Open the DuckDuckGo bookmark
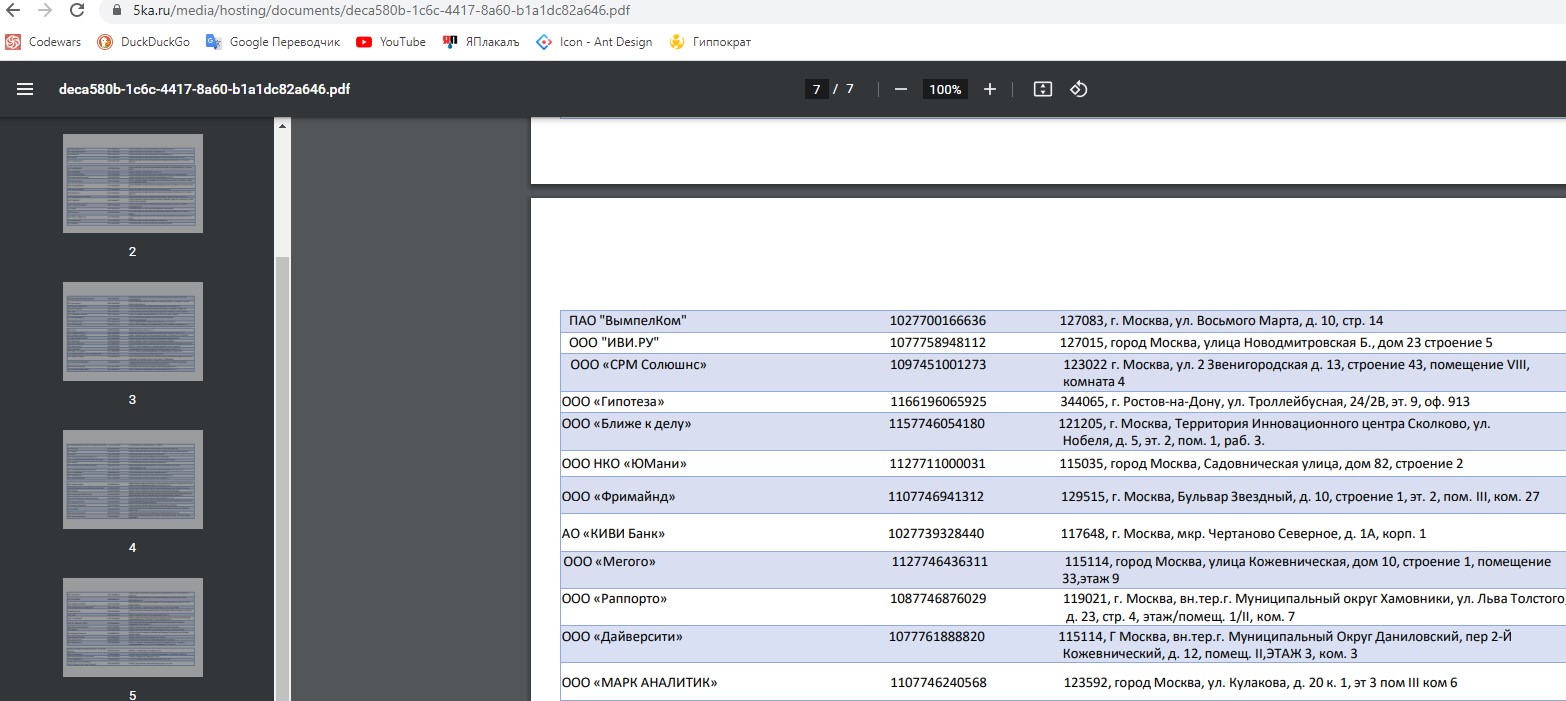Image resolution: width=1566 pixels, height=701 pixels. click(143, 42)
